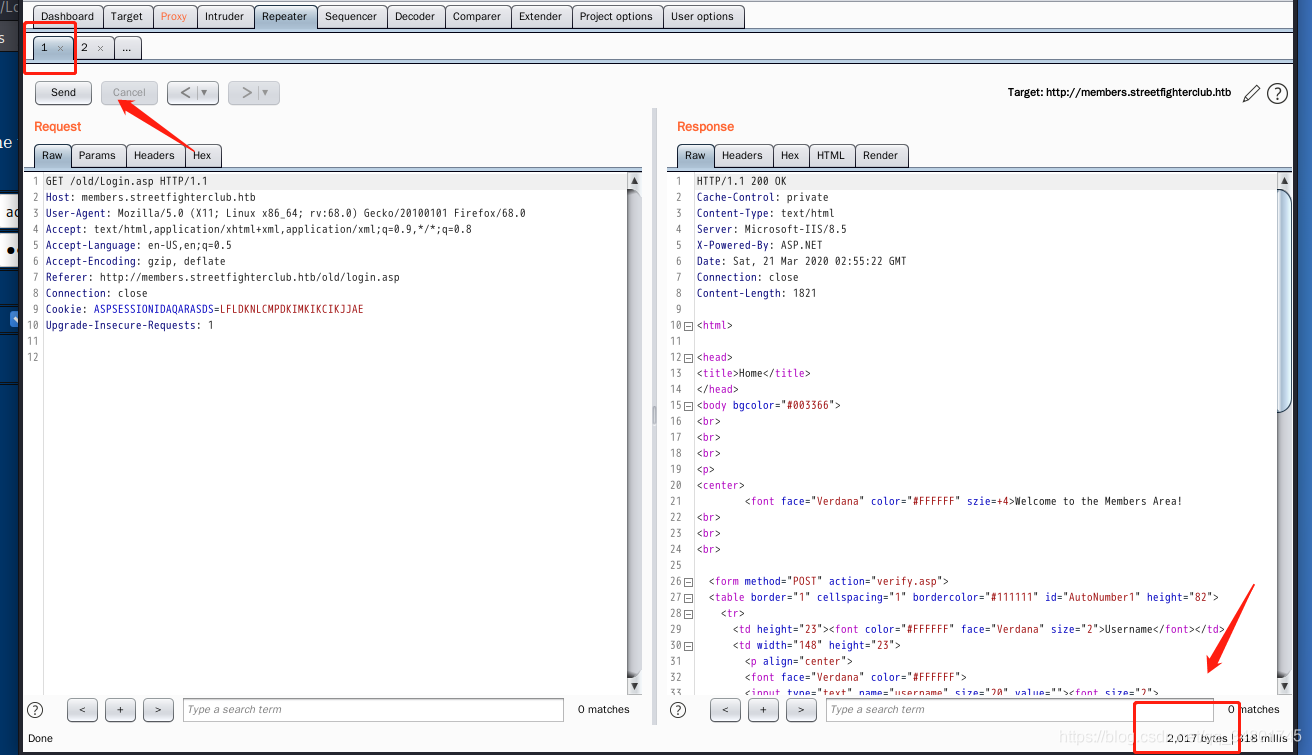The image size is (1312, 755).
Task: Click previous match button in response search
Action: click(x=725, y=710)
